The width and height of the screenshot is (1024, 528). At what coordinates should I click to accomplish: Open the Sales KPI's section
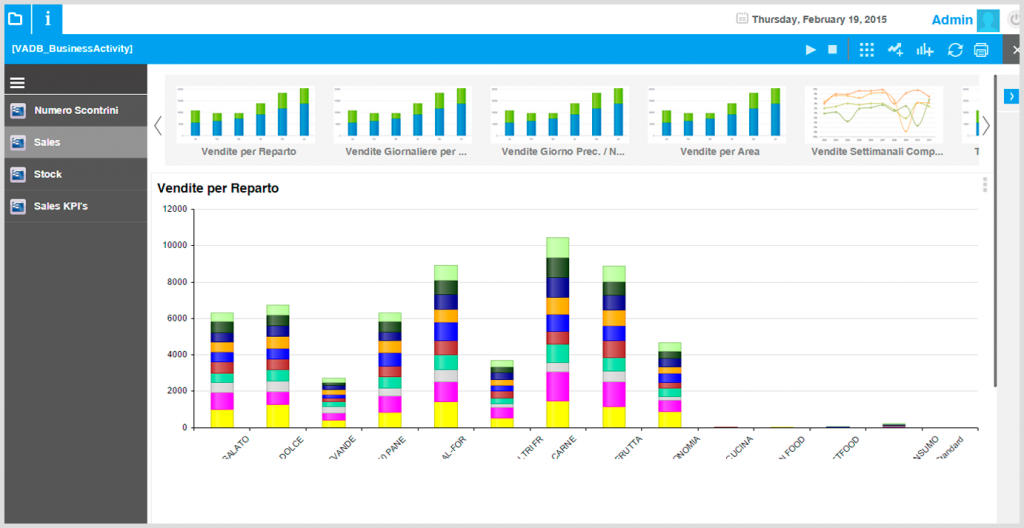tap(76, 206)
